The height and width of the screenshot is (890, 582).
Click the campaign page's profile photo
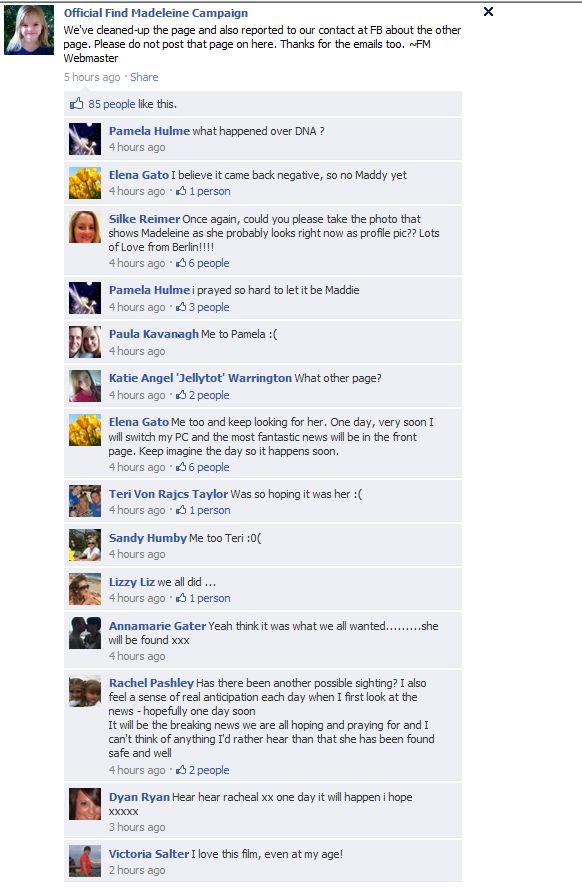[29, 30]
